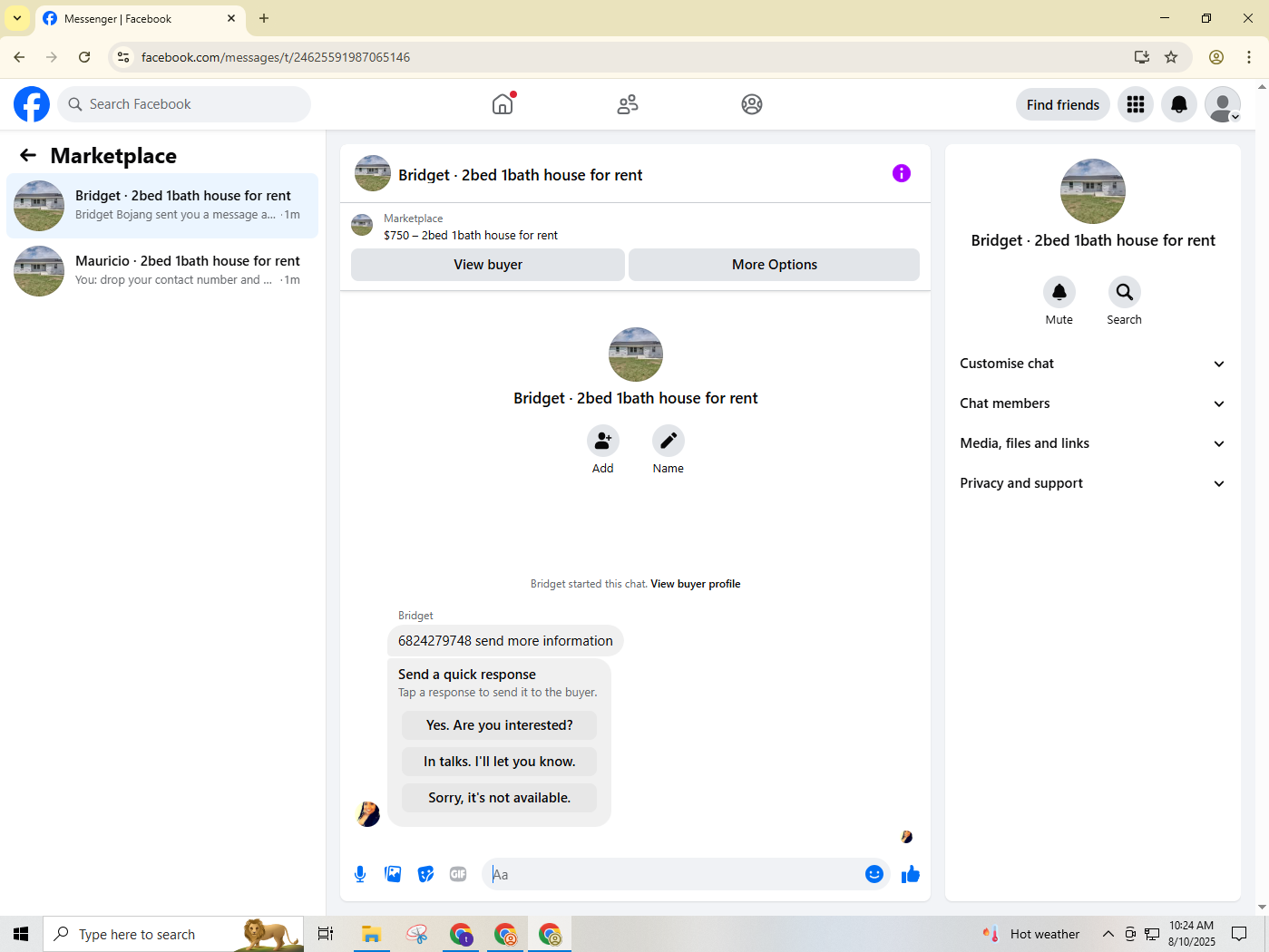
Task: Click the $750 listing title
Action: [471, 235]
